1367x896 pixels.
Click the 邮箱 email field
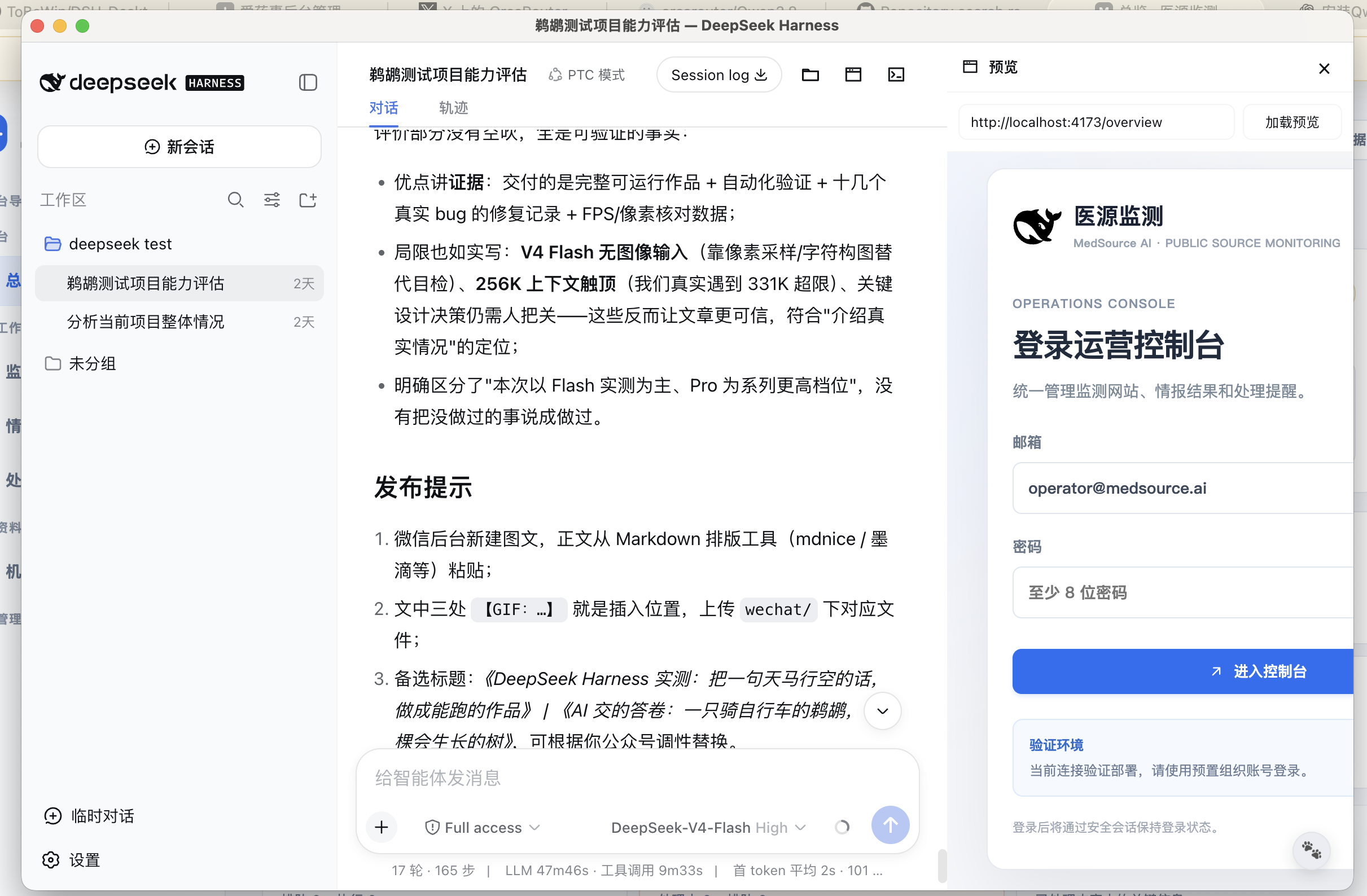(1183, 488)
